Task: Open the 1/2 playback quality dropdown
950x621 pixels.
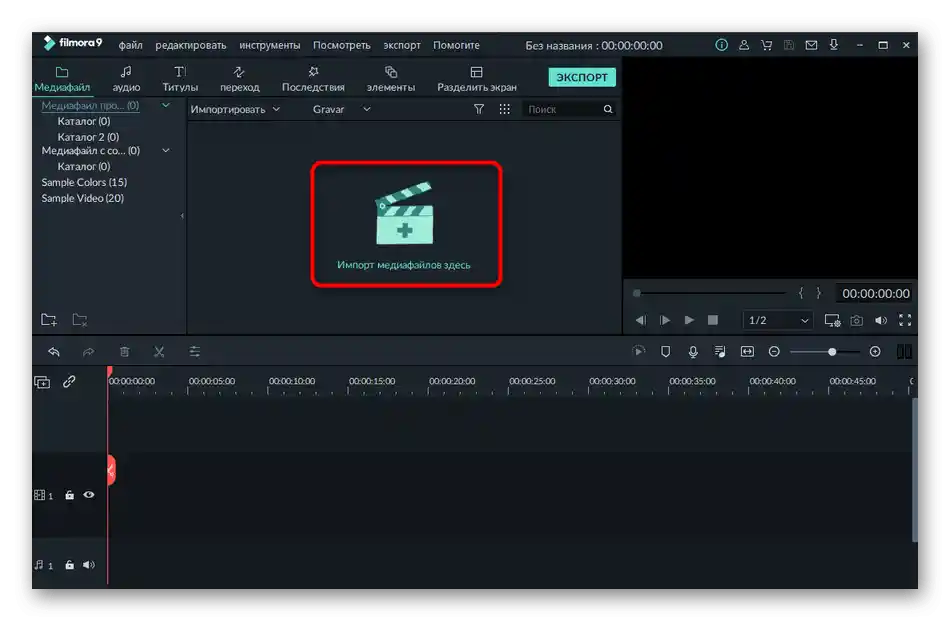Action: [778, 320]
